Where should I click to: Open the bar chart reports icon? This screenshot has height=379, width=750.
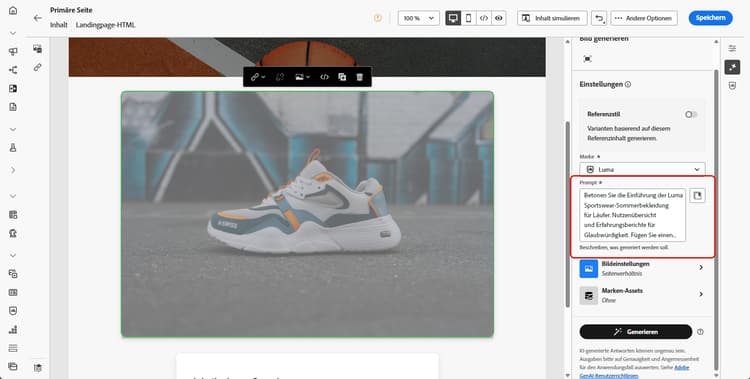pos(13,329)
